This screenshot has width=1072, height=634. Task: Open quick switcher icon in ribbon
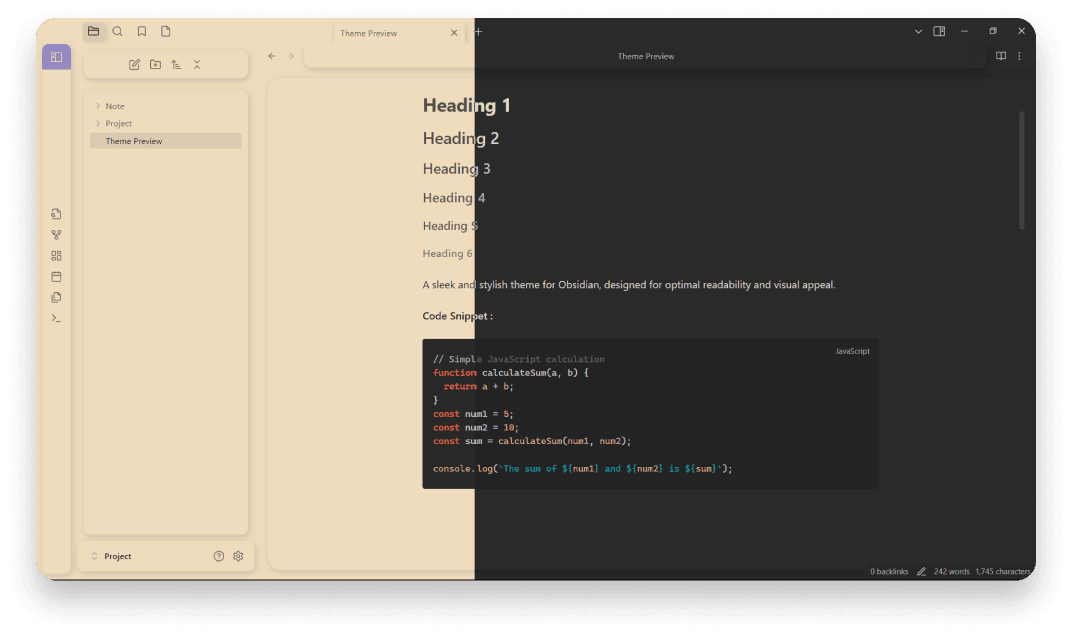pyautogui.click(x=56, y=214)
